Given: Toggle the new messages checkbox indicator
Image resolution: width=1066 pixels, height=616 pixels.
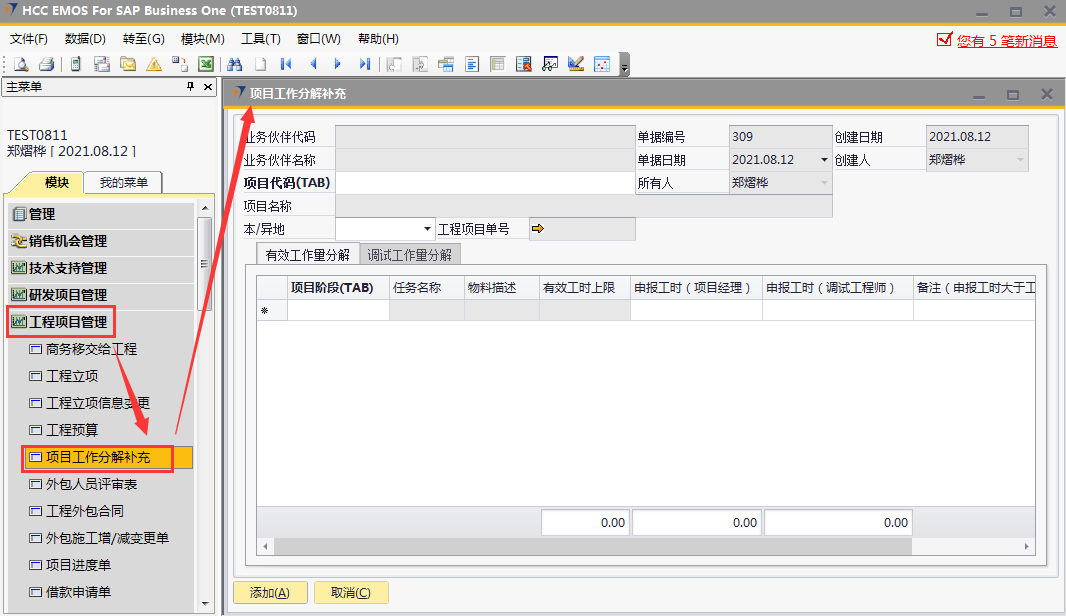Looking at the screenshot, I should 944,40.
